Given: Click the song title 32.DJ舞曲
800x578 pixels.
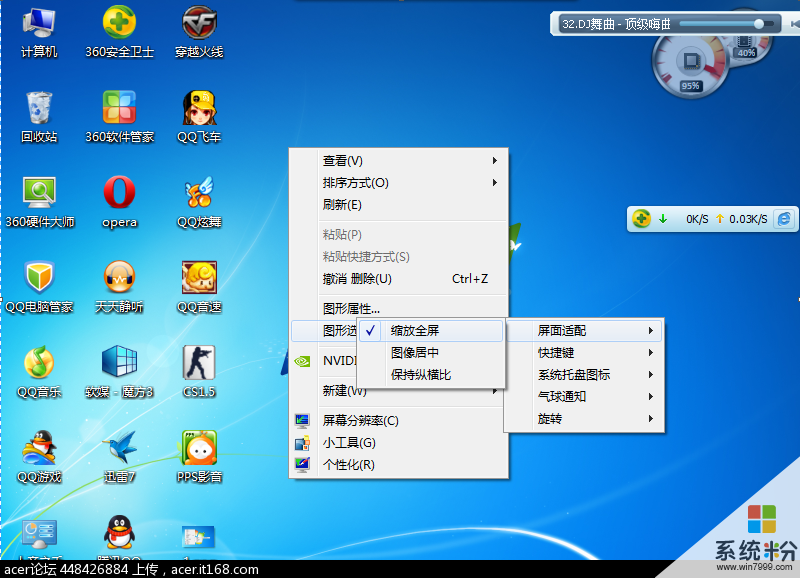Looking at the screenshot, I should [616, 24].
